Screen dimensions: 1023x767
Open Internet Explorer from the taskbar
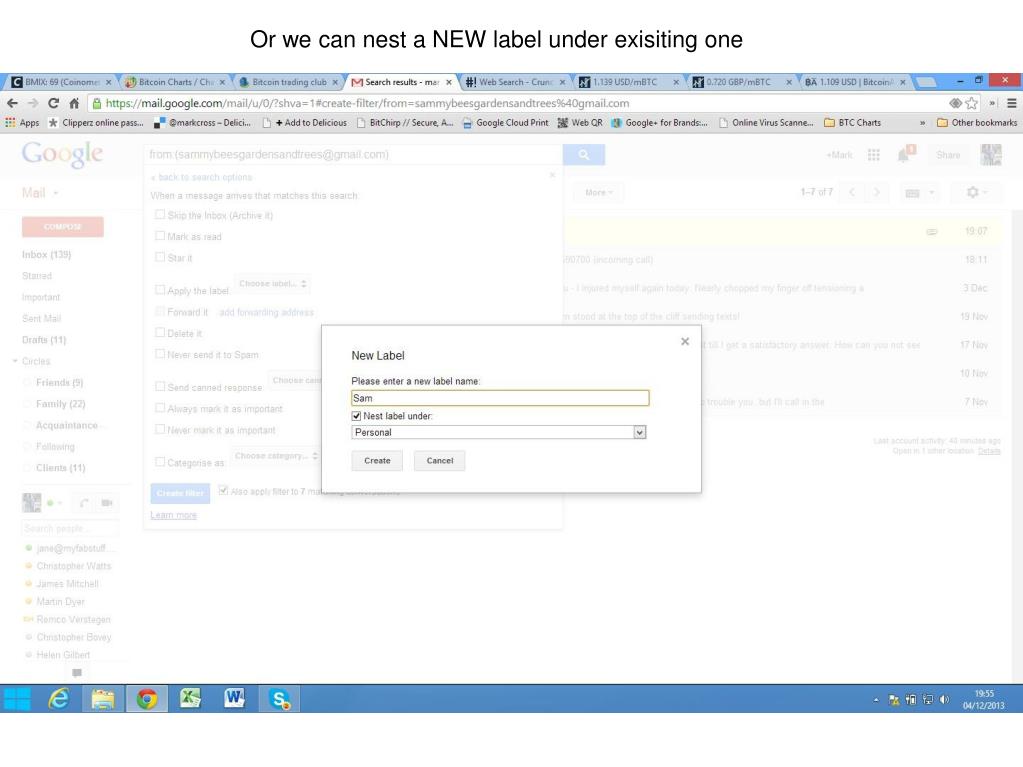pos(59,699)
